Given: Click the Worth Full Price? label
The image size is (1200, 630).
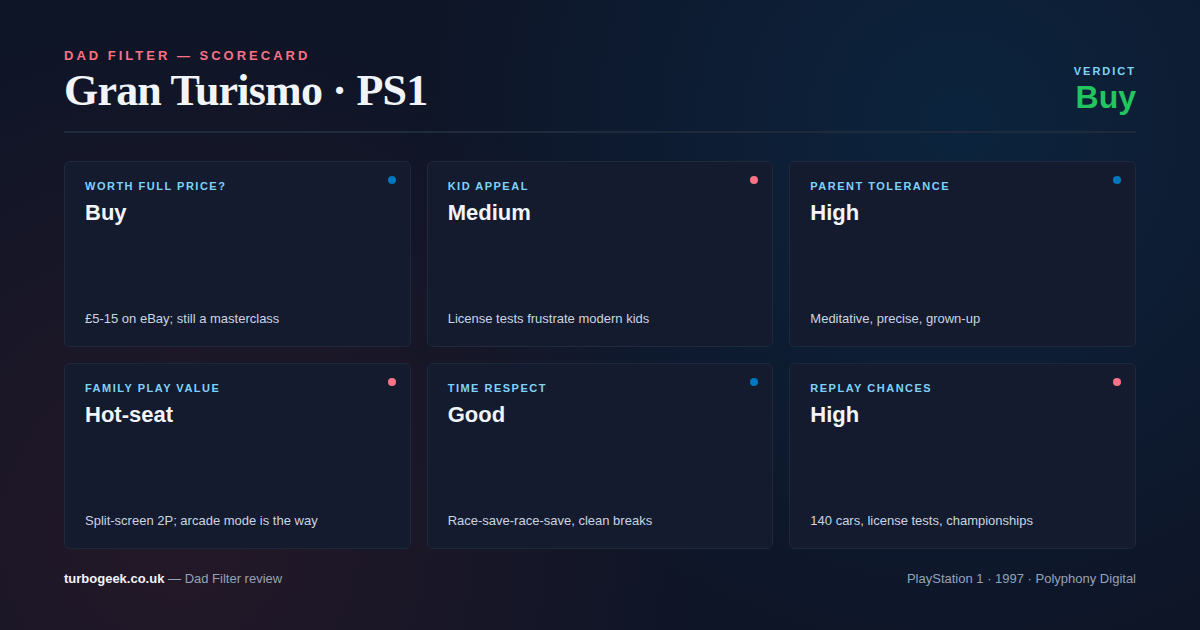Looking at the screenshot, I should click(x=155, y=186).
